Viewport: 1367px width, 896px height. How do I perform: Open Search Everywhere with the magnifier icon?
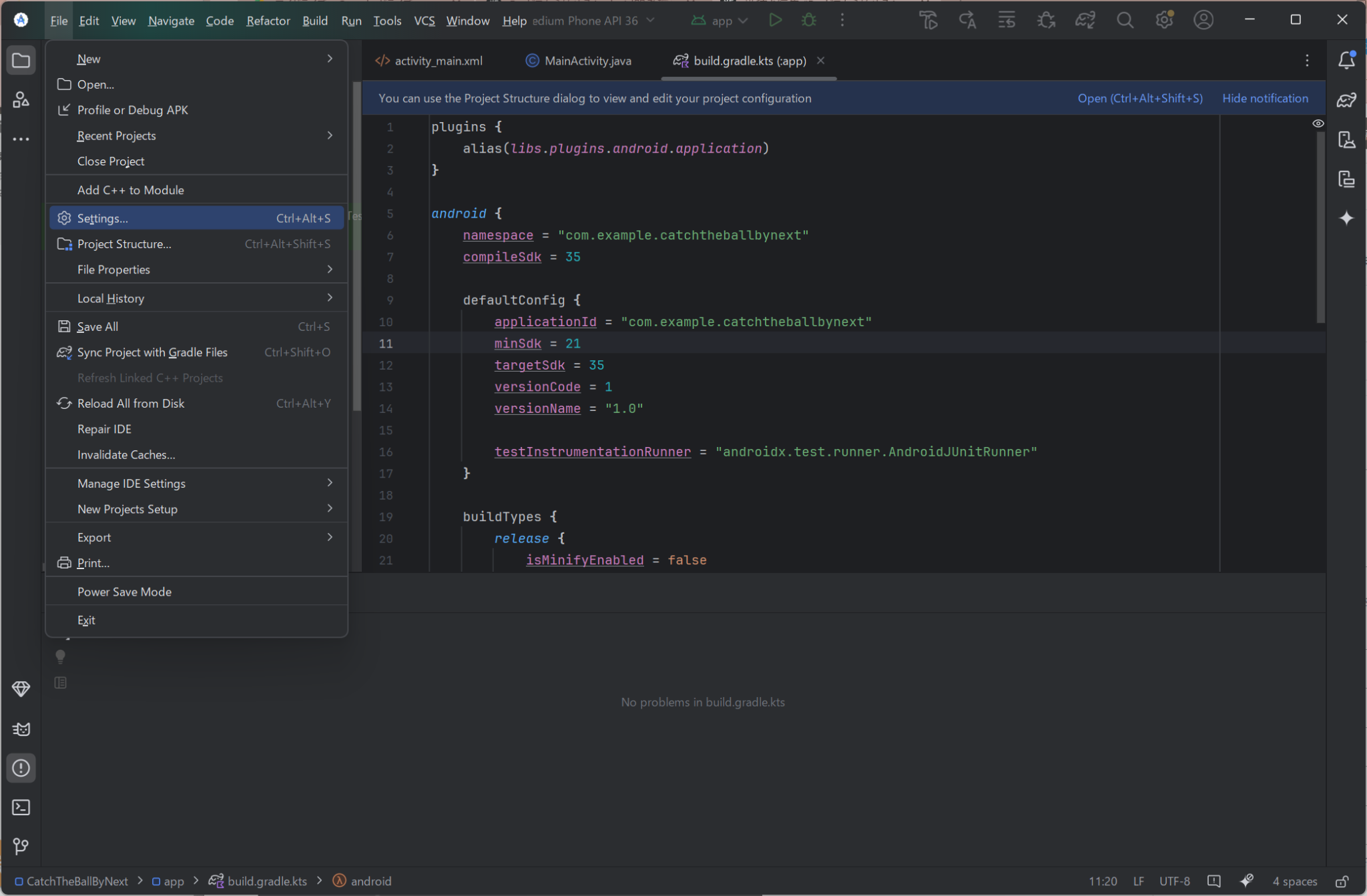(x=1125, y=20)
